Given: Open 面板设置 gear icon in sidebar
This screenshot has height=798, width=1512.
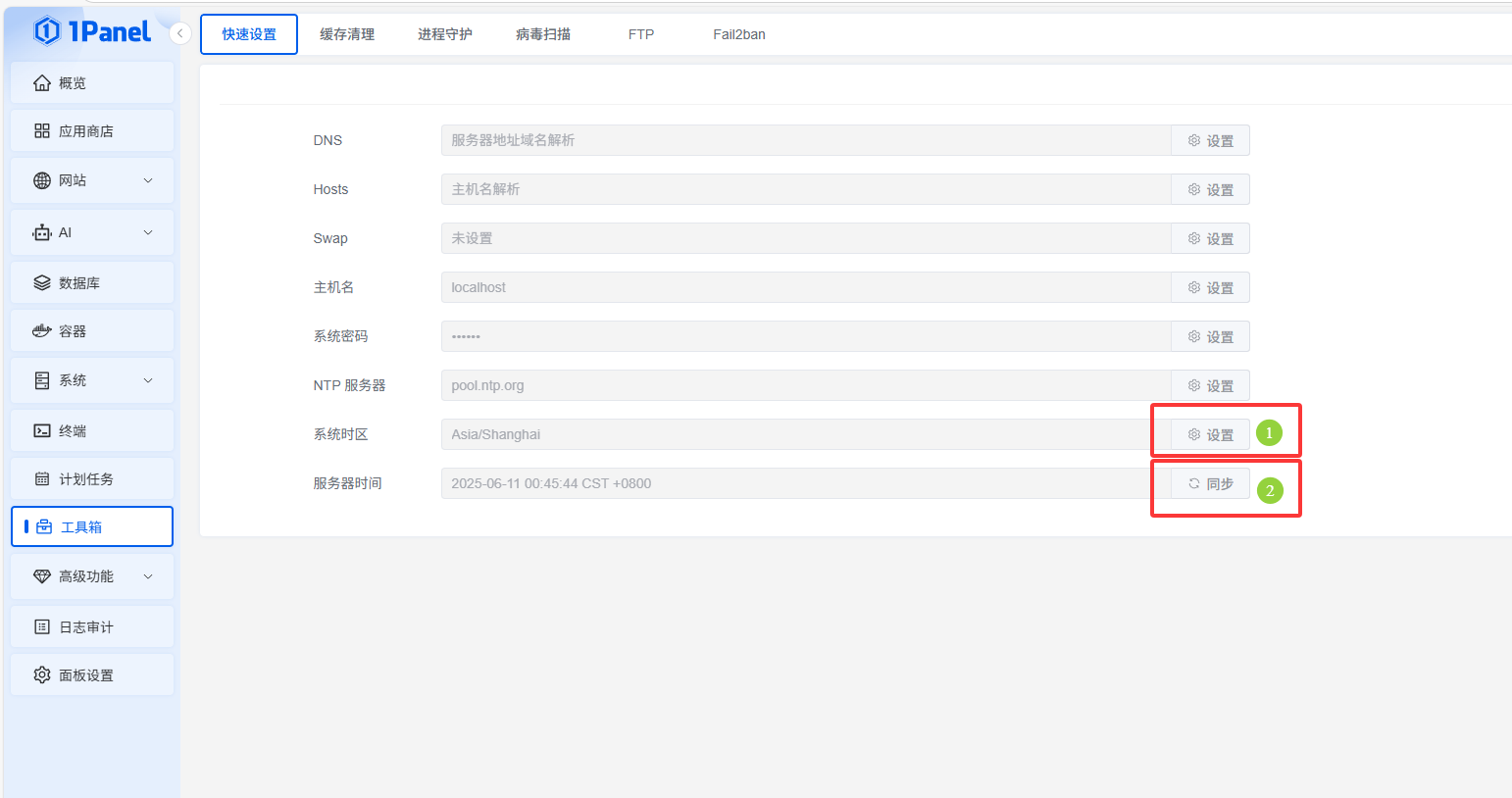Looking at the screenshot, I should (x=42, y=675).
